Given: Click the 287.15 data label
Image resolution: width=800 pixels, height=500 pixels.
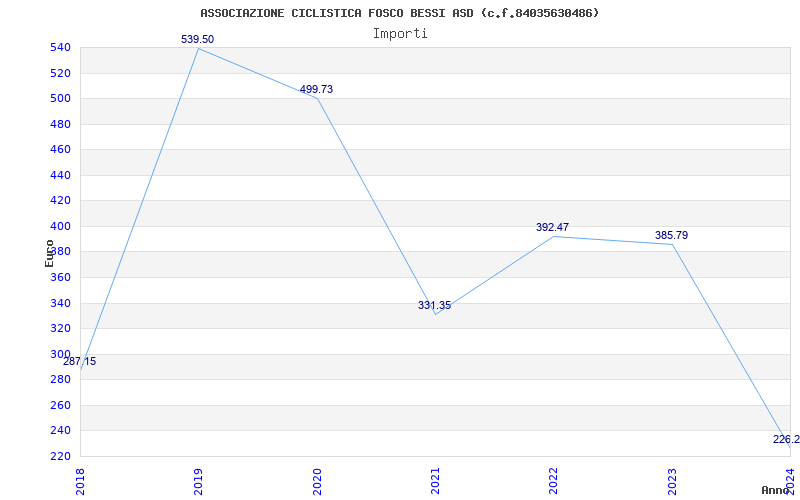Looking at the screenshot, I should point(80,362).
